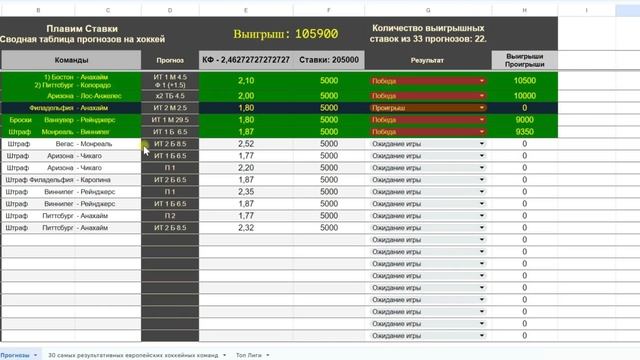Select column B header
640x360 pixels.
(38, 10)
